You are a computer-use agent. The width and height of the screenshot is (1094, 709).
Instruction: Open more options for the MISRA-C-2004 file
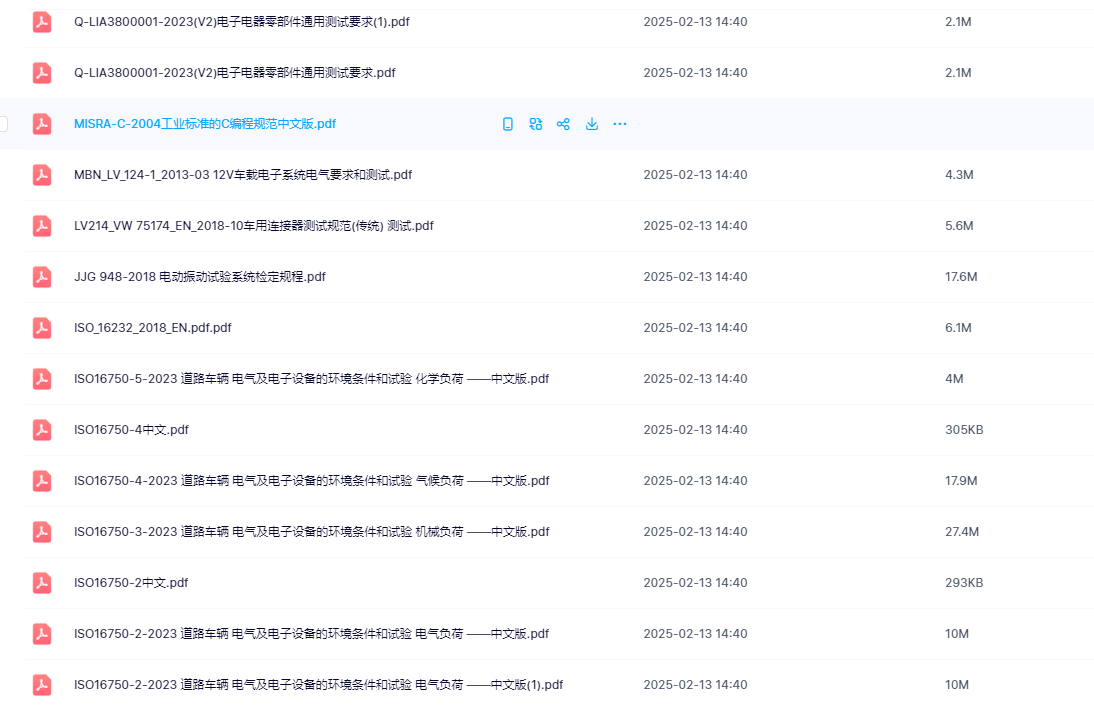(x=620, y=124)
